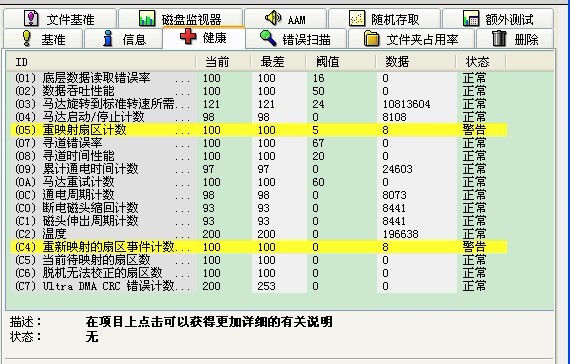Click the Erase (删除) trash can icon
Screen dimensions: 570x364
[499, 38]
